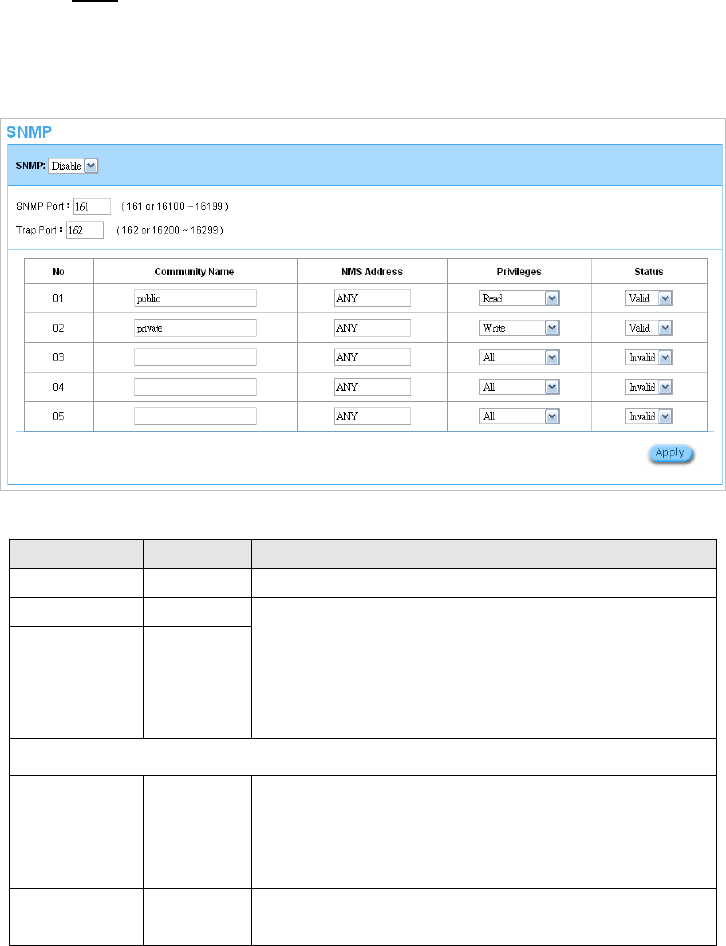Open the Status dropdown showing Valid in row 02
Screen dimensions: 726x946
click(x=649, y=328)
